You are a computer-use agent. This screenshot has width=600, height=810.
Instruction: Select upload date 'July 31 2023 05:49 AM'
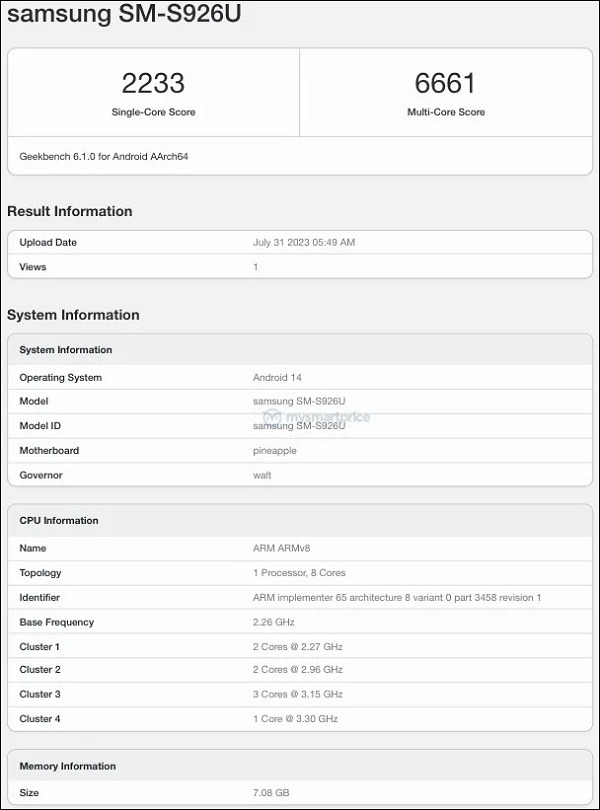point(304,242)
